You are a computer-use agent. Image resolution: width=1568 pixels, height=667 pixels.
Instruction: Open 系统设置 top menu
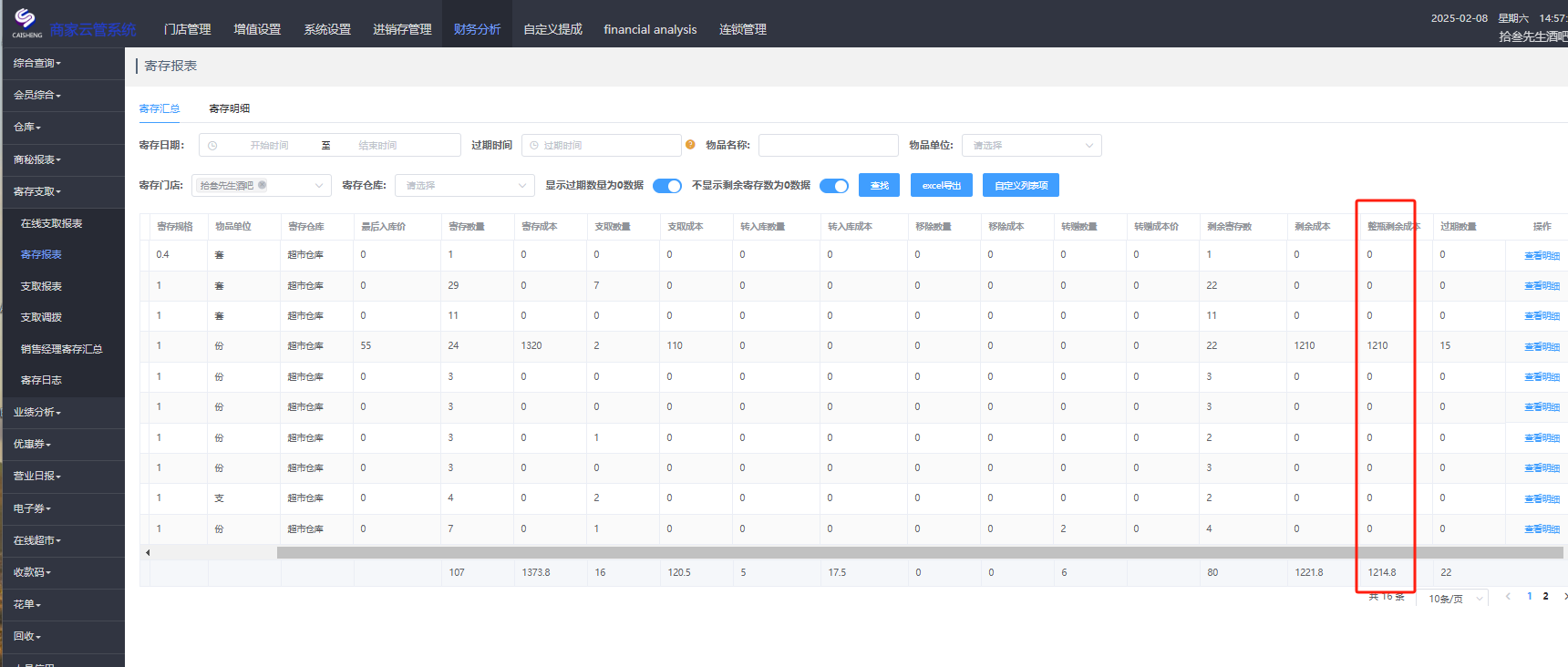(327, 29)
